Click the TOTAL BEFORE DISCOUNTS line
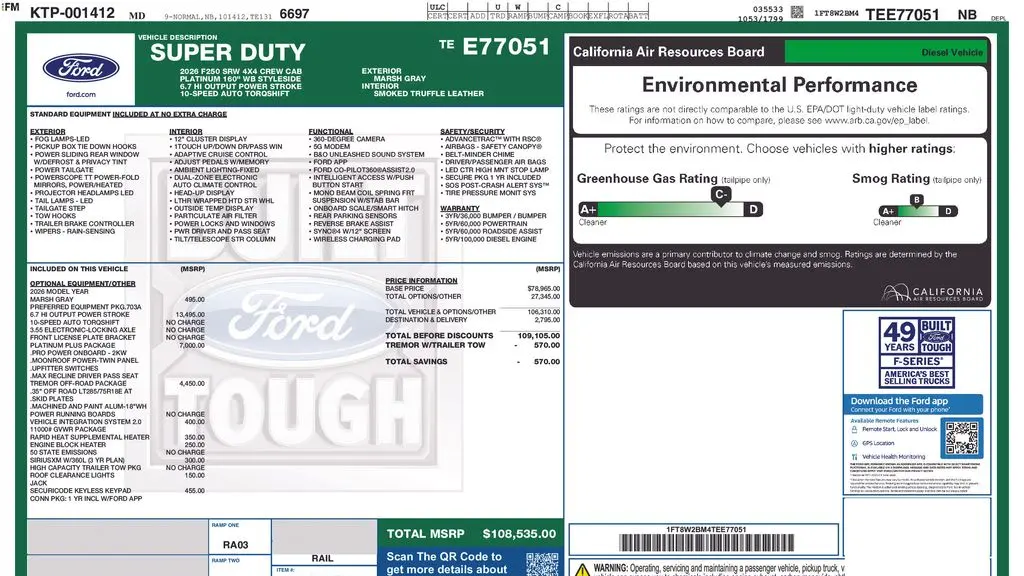The width and height of the screenshot is (1024, 576). point(472,336)
